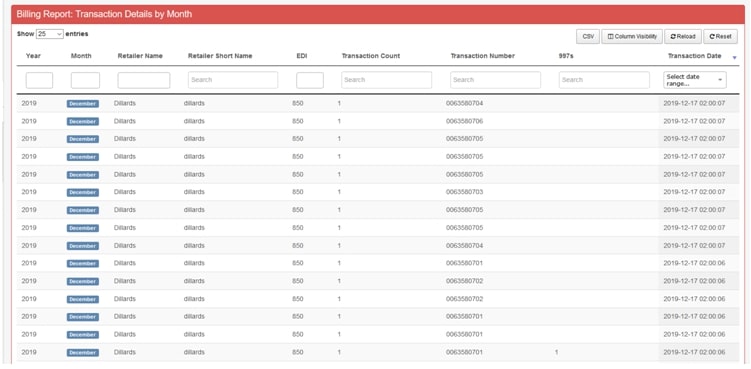
Task: Select transaction number 0063580703
Action: [464, 192]
